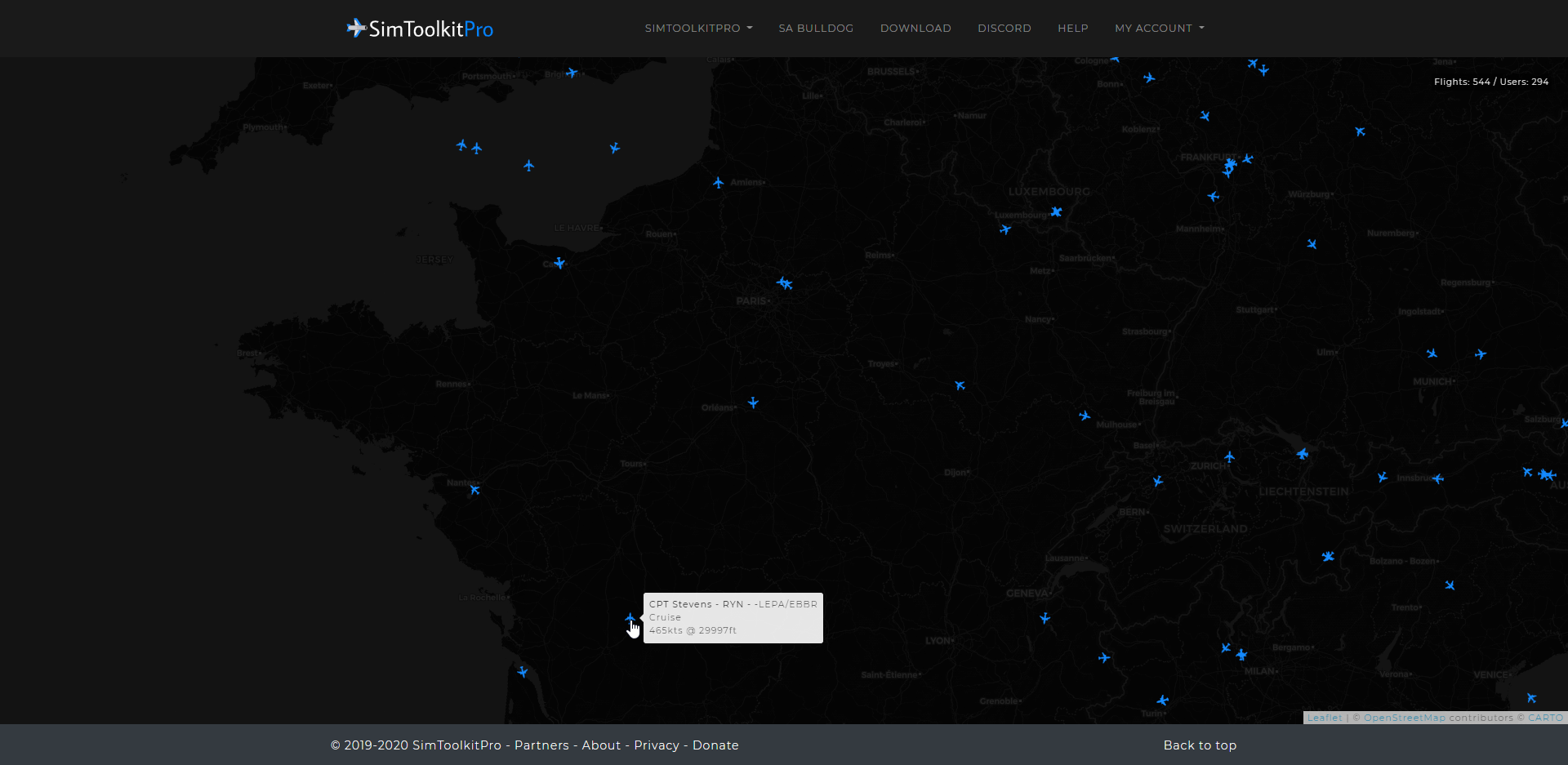
Task: Open the SA Bulldog page
Action: coord(816,29)
